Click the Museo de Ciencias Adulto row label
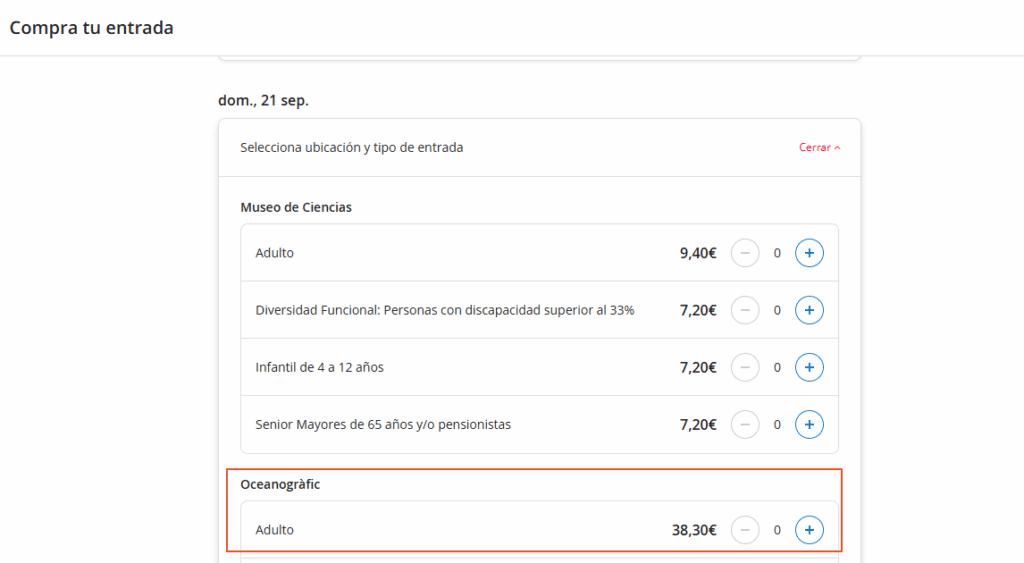 coord(275,253)
